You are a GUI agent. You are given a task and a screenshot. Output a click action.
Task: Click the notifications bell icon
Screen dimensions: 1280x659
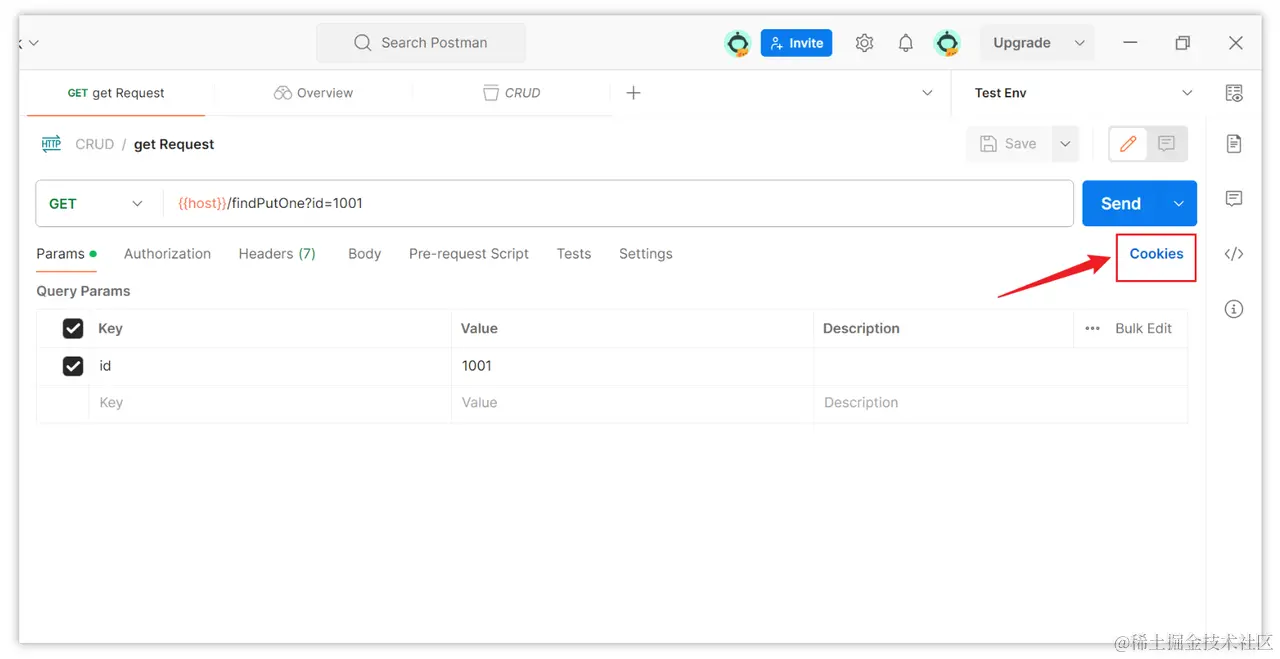[x=905, y=43]
